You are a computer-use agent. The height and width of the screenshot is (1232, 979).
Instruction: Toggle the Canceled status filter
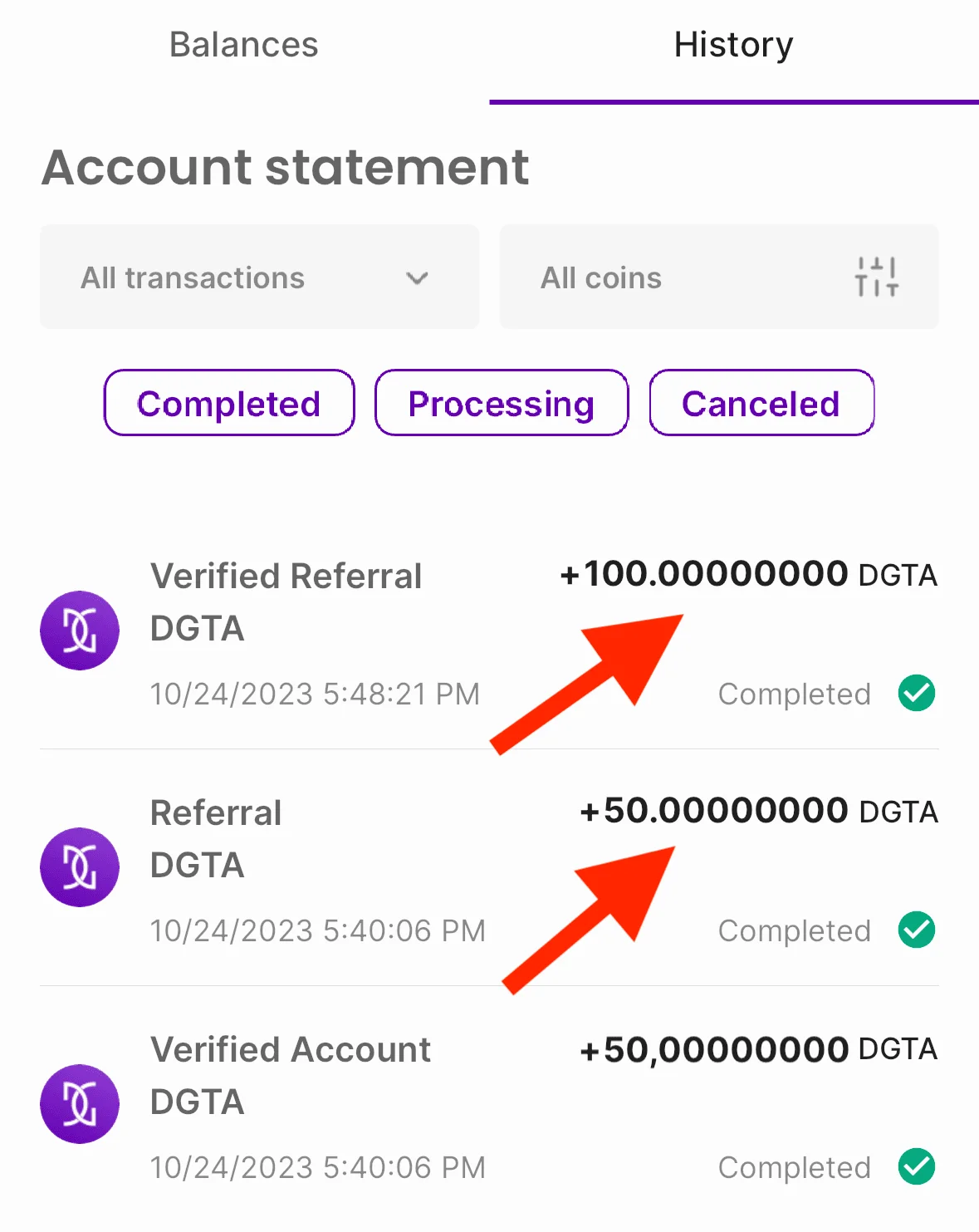coord(761,403)
